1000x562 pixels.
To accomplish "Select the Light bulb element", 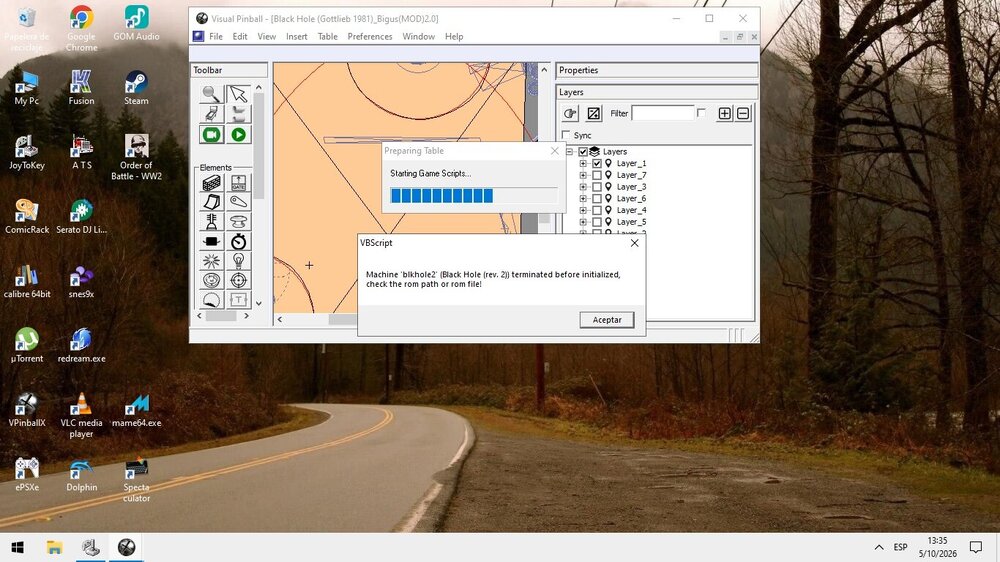I will pos(239,261).
